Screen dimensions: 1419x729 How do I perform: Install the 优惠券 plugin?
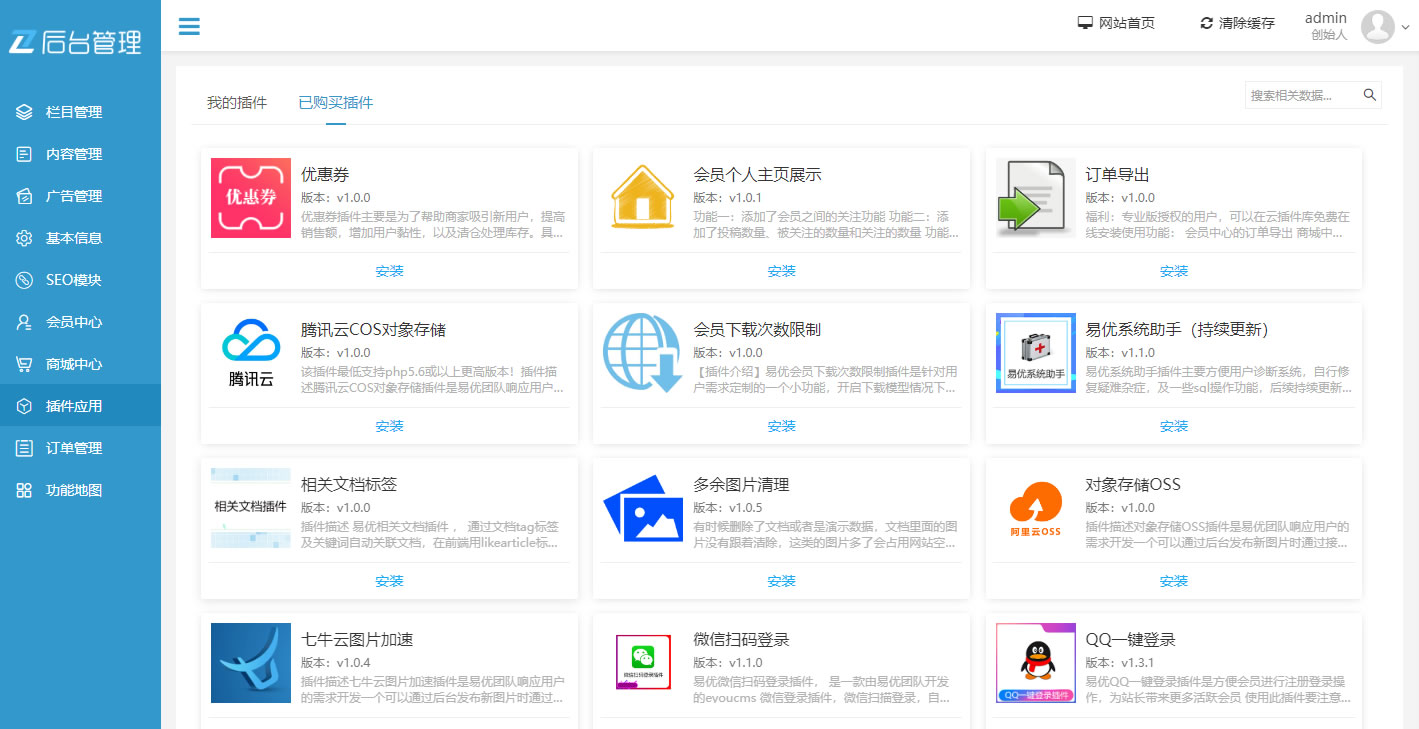[x=389, y=271]
